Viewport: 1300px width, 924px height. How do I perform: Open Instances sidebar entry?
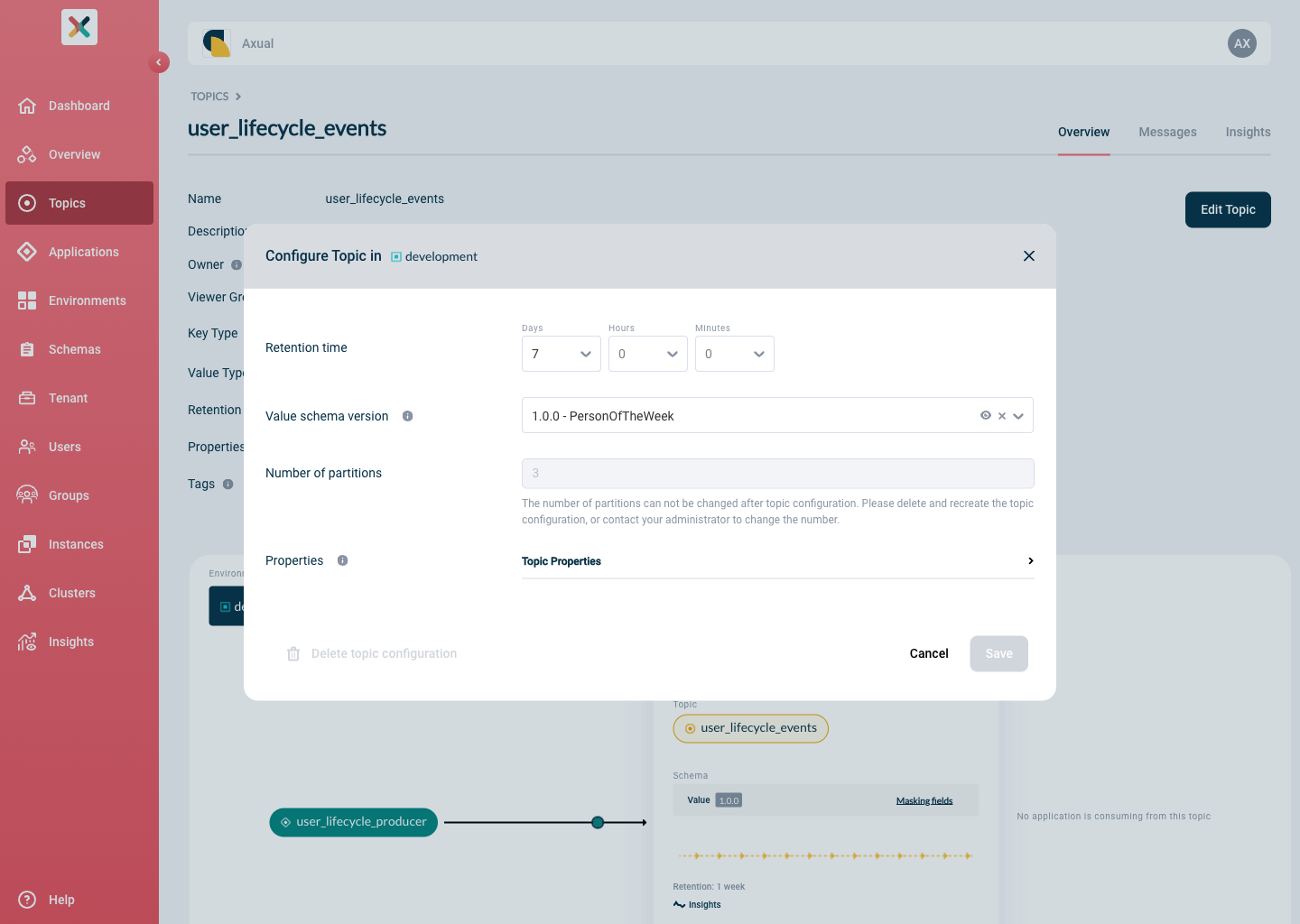pos(79,544)
